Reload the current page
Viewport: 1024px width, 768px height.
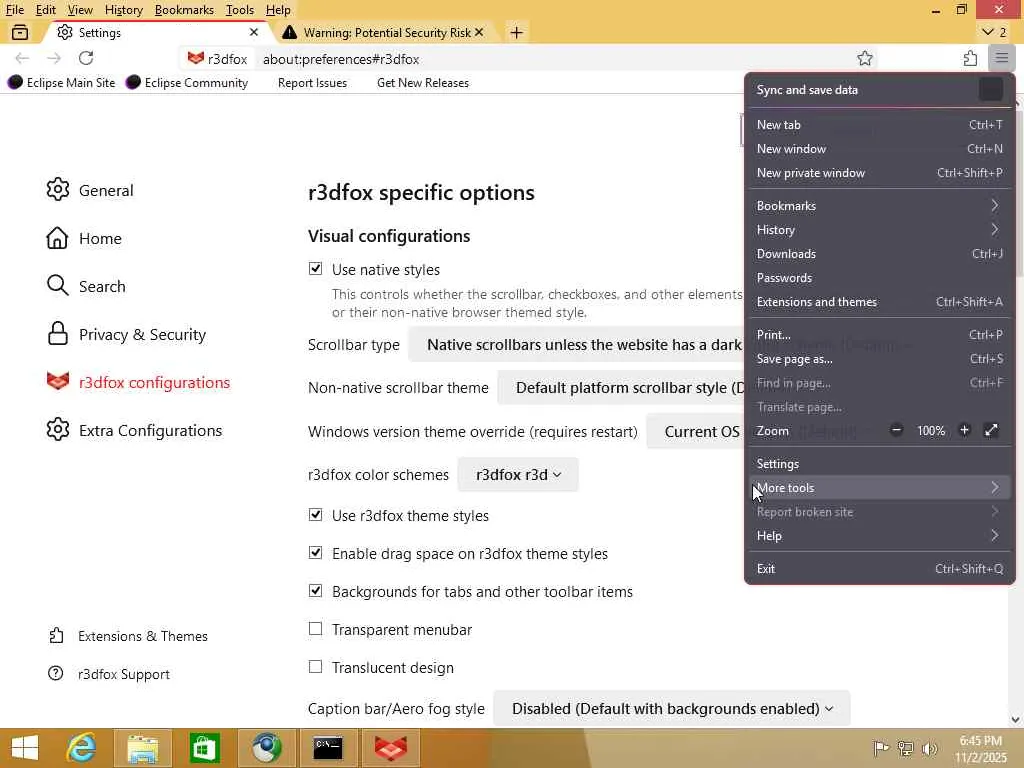click(x=86, y=59)
